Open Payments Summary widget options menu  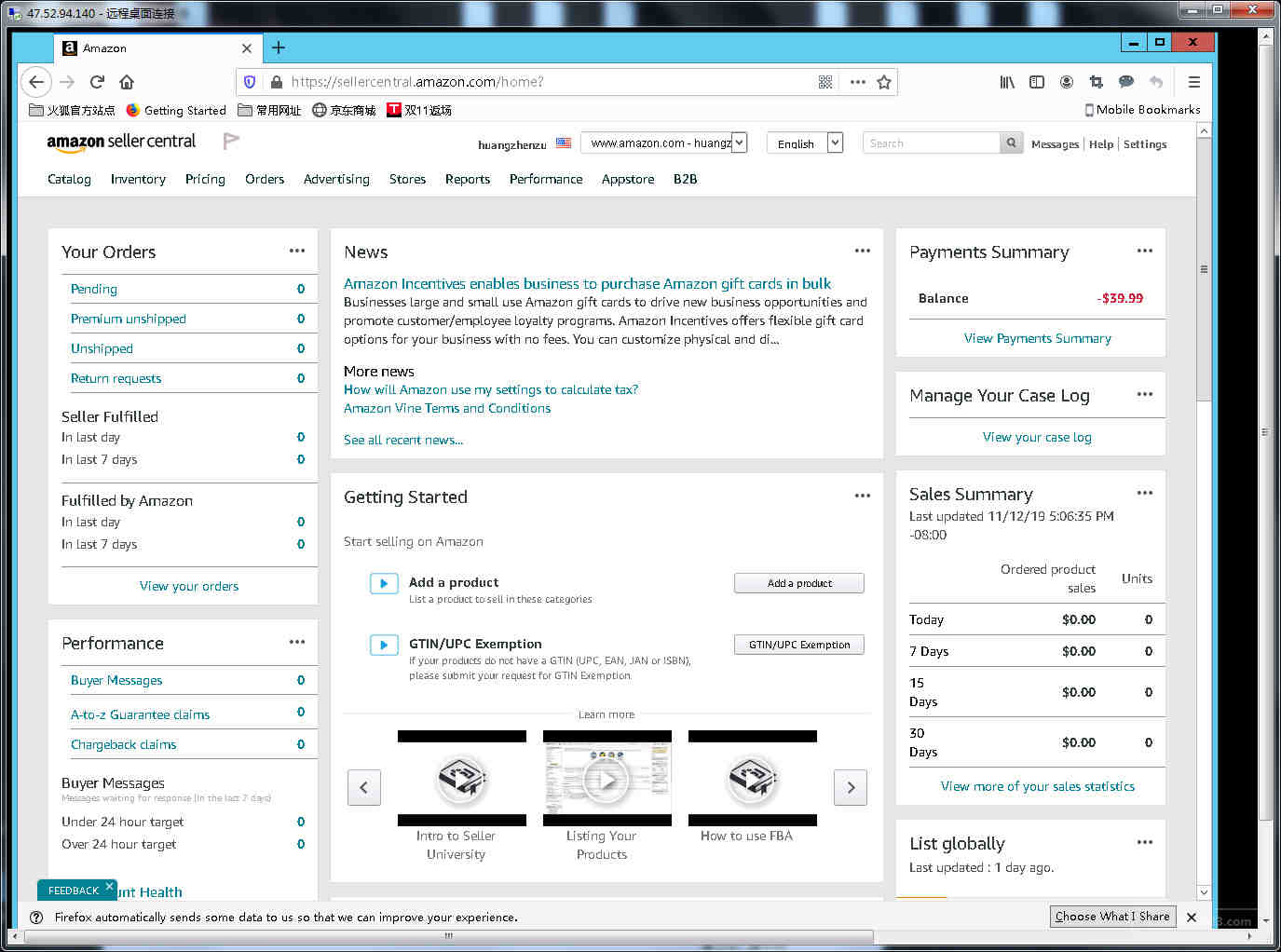tap(1145, 251)
